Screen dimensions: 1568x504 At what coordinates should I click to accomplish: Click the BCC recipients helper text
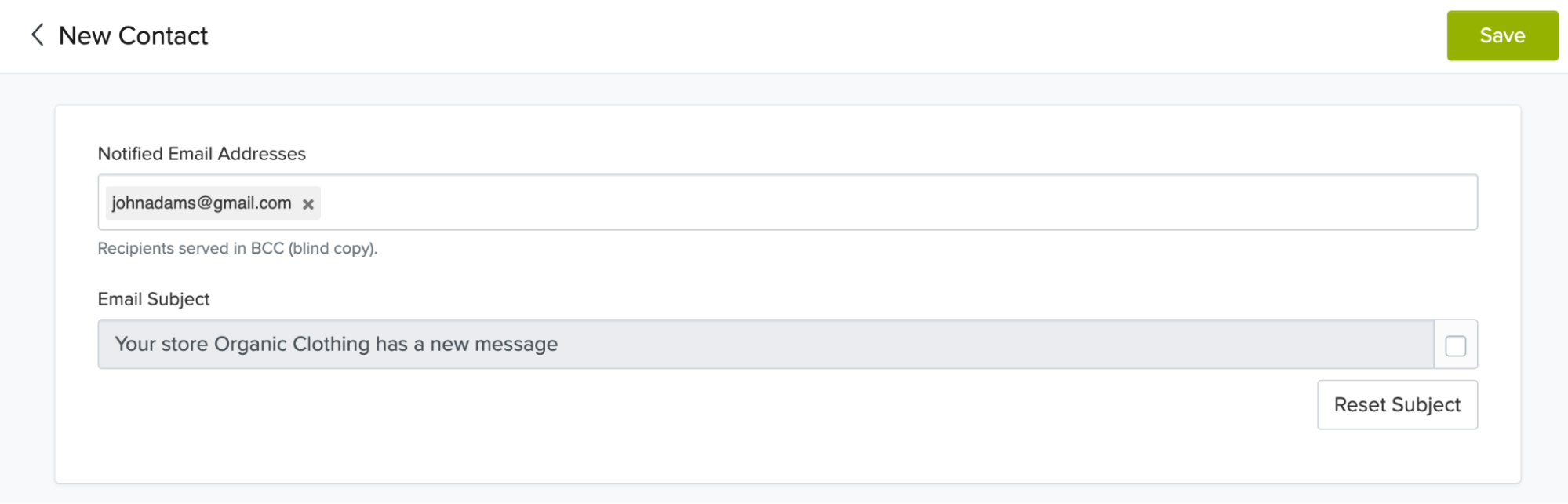tap(237, 249)
